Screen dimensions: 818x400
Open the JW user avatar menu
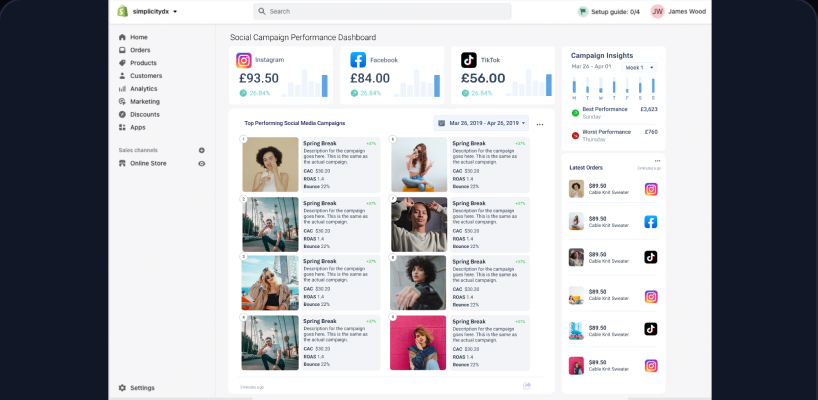[657, 11]
